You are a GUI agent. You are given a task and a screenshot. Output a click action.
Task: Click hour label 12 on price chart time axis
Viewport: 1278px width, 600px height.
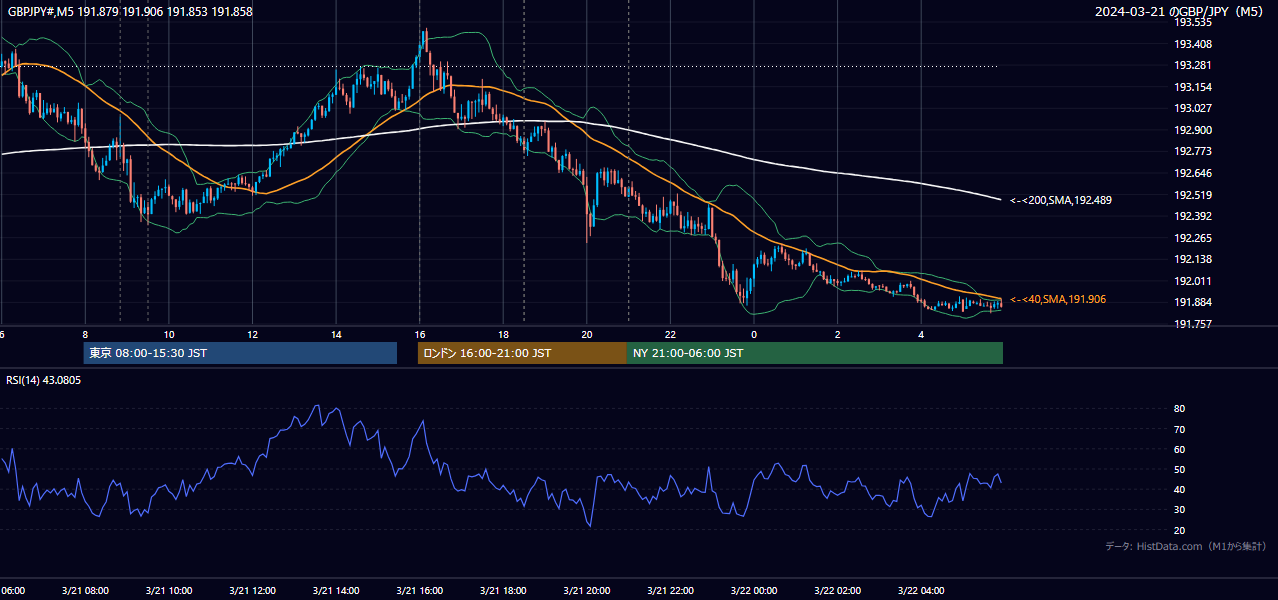(x=253, y=334)
